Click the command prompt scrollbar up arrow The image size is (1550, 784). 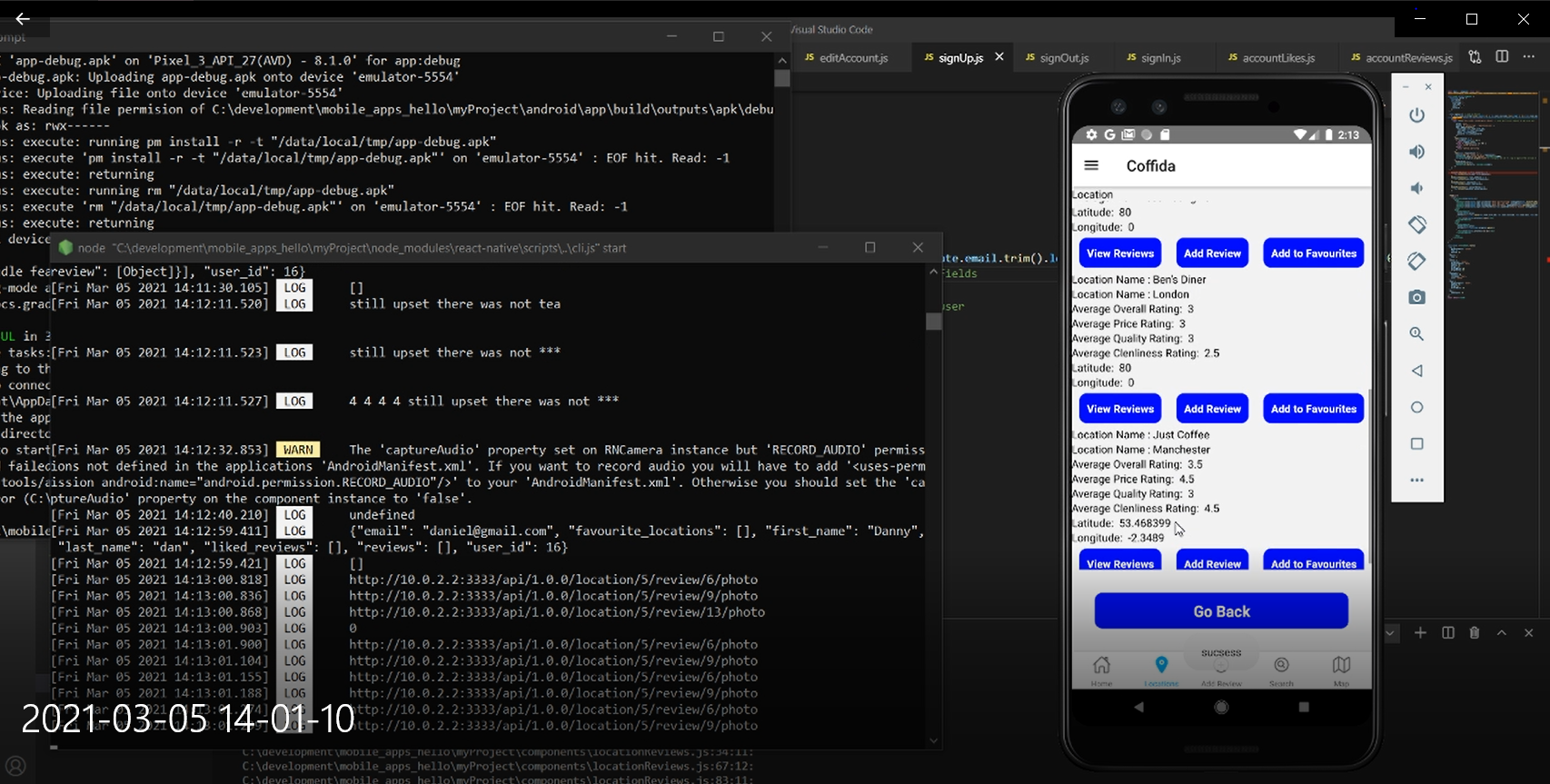click(x=782, y=60)
